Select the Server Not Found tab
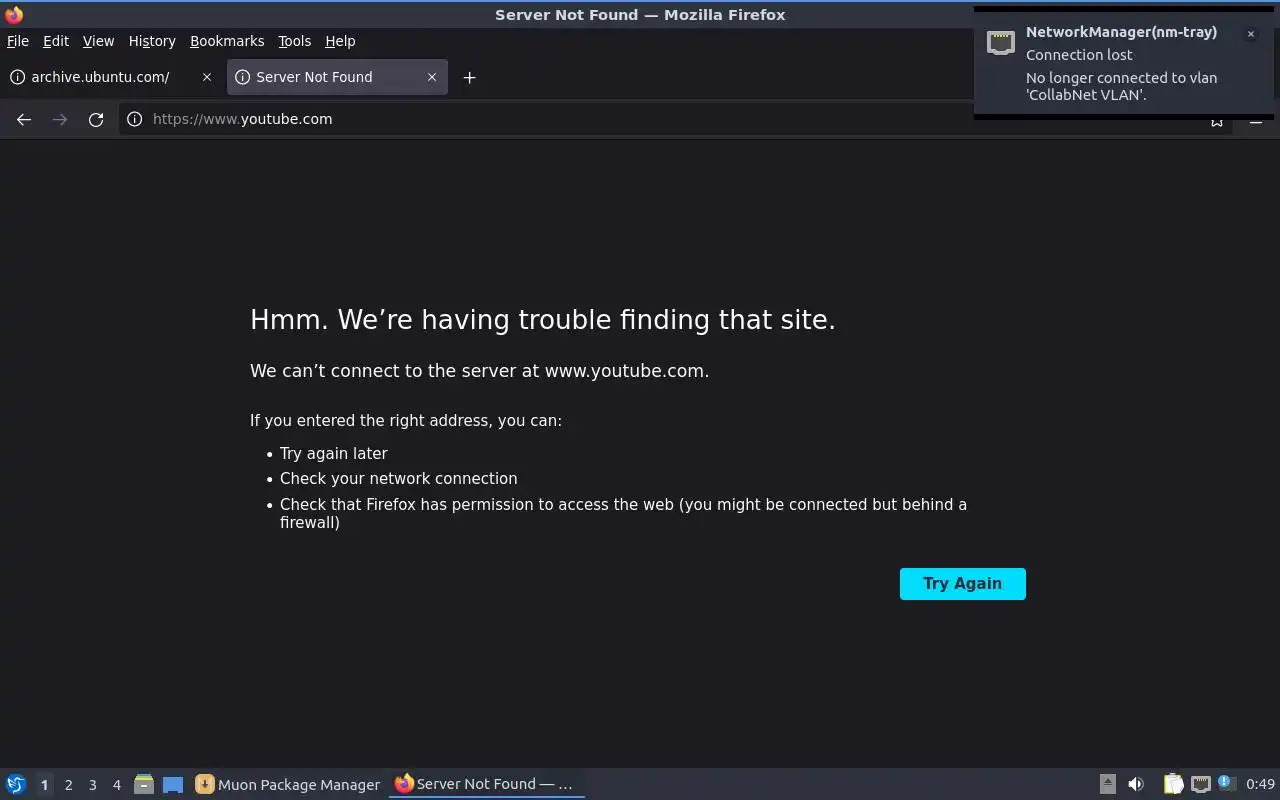This screenshot has height=800, width=1280. pyautogui.click(x=337, y=77)
